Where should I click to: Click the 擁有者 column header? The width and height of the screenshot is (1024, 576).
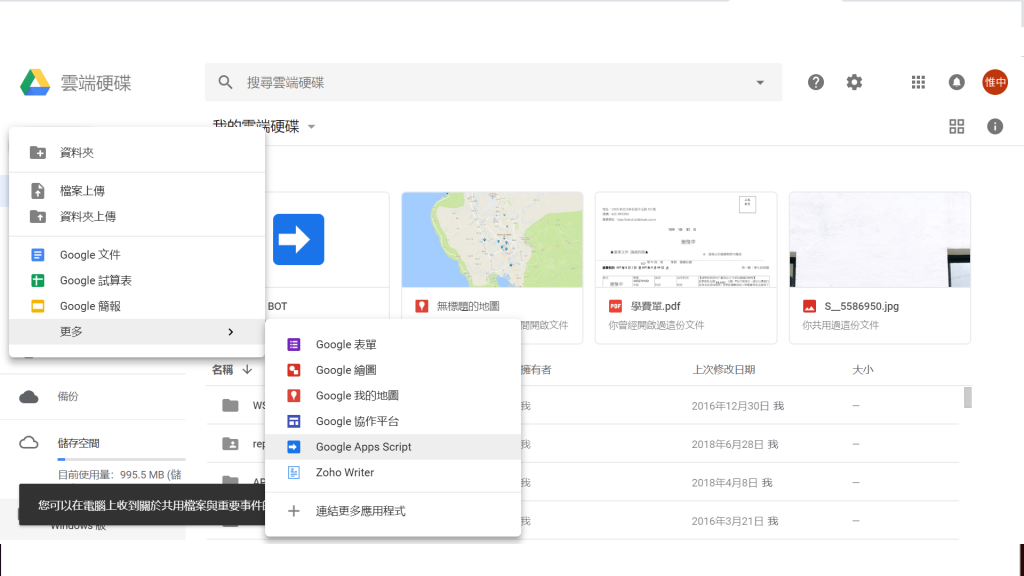[536, 370]
